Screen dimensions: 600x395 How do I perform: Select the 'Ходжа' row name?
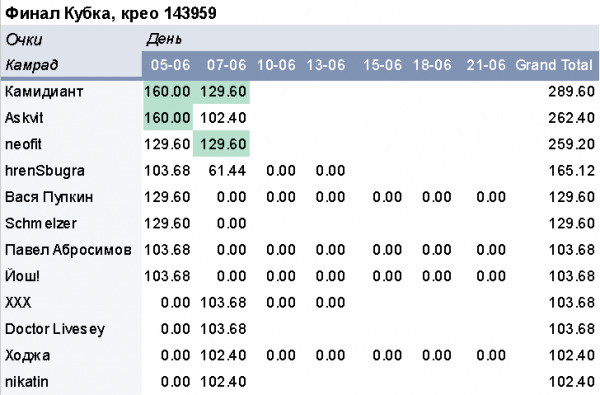click(28, 356)
